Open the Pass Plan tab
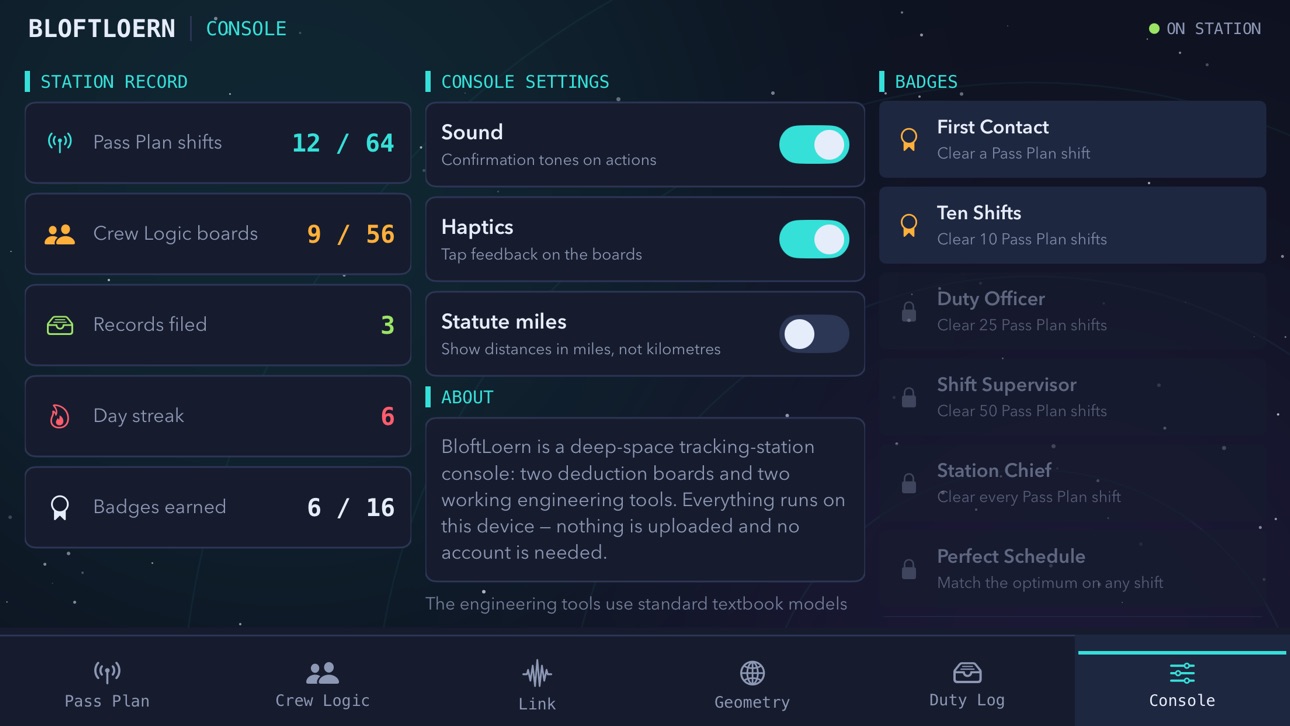1290x726 pixels. click(107, 684)
